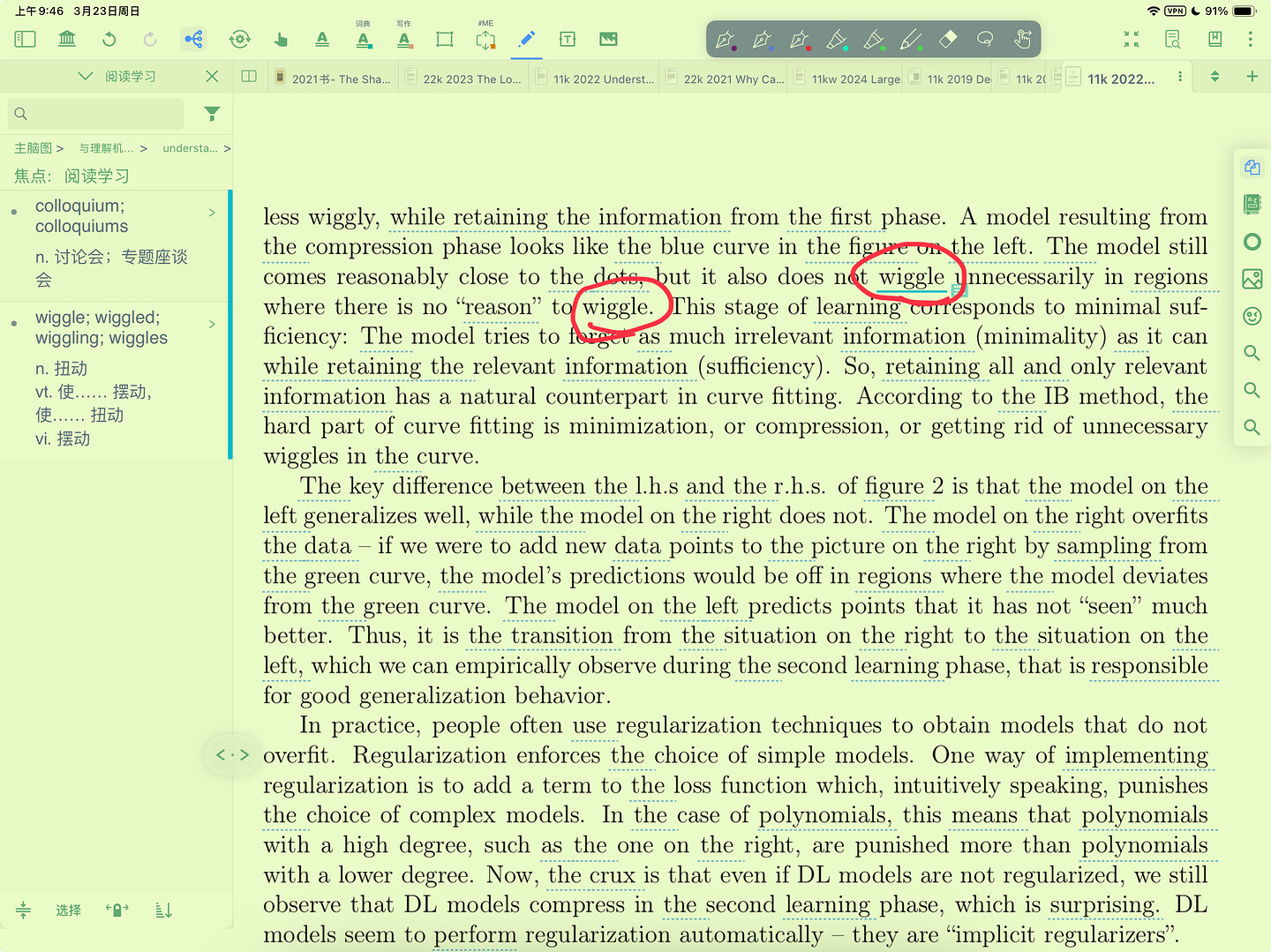Select the plain text highlight tool
Image resolution: width=1271 pixels, height=952 pixels.
pos(322,39)
